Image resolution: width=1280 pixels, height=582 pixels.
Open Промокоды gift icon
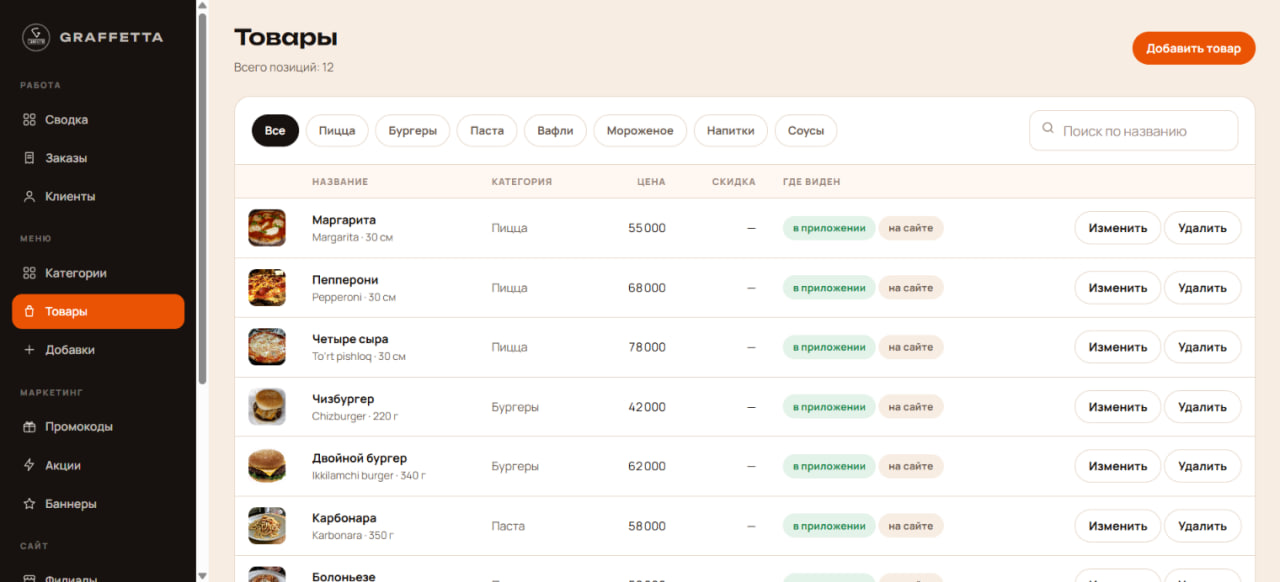(x=29, y=427)
